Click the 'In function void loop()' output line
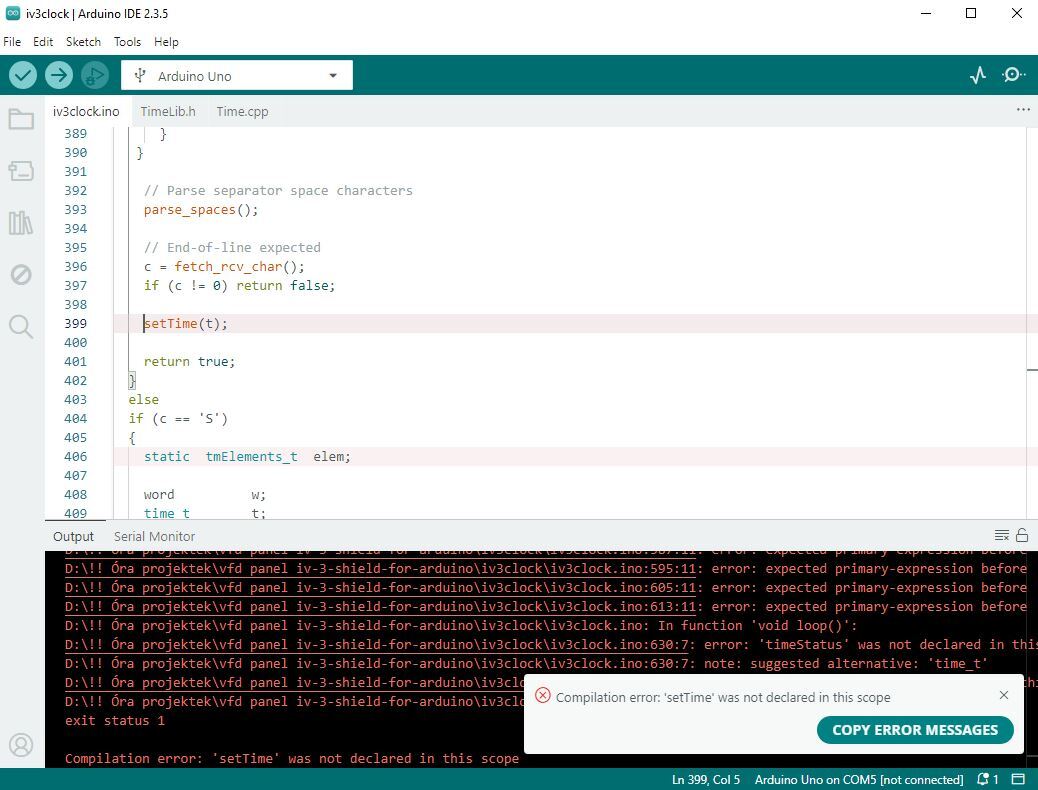 (461, 626)
